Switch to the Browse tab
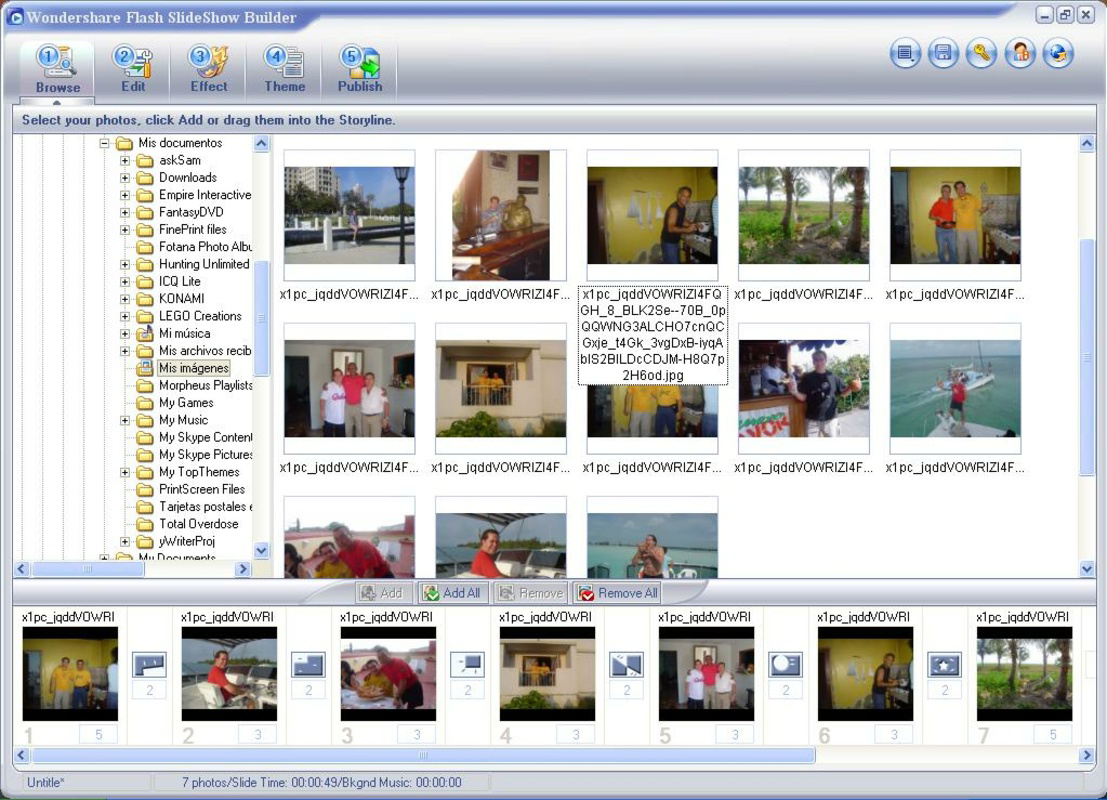Viewport: 1107px width, 800px height. (57, 63)
